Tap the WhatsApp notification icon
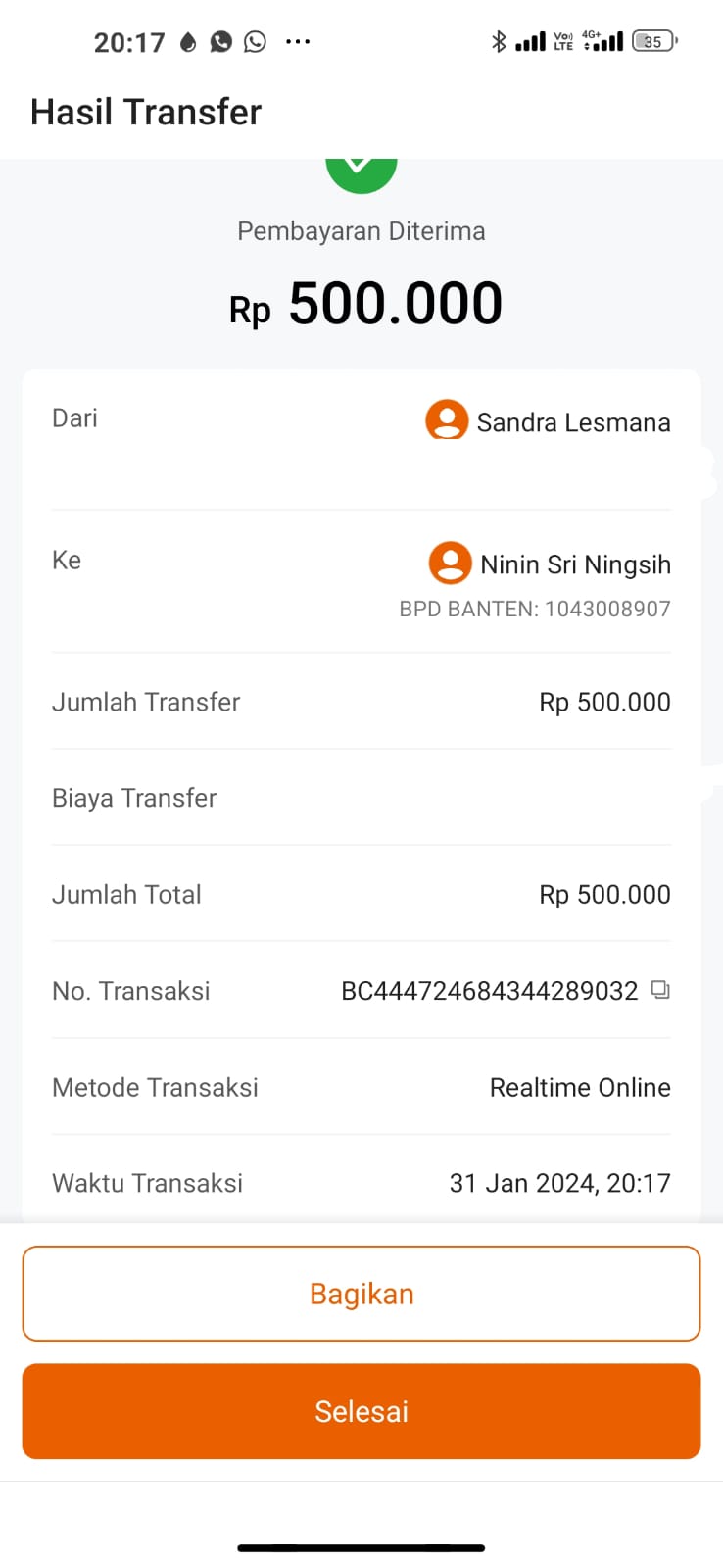 256,41
